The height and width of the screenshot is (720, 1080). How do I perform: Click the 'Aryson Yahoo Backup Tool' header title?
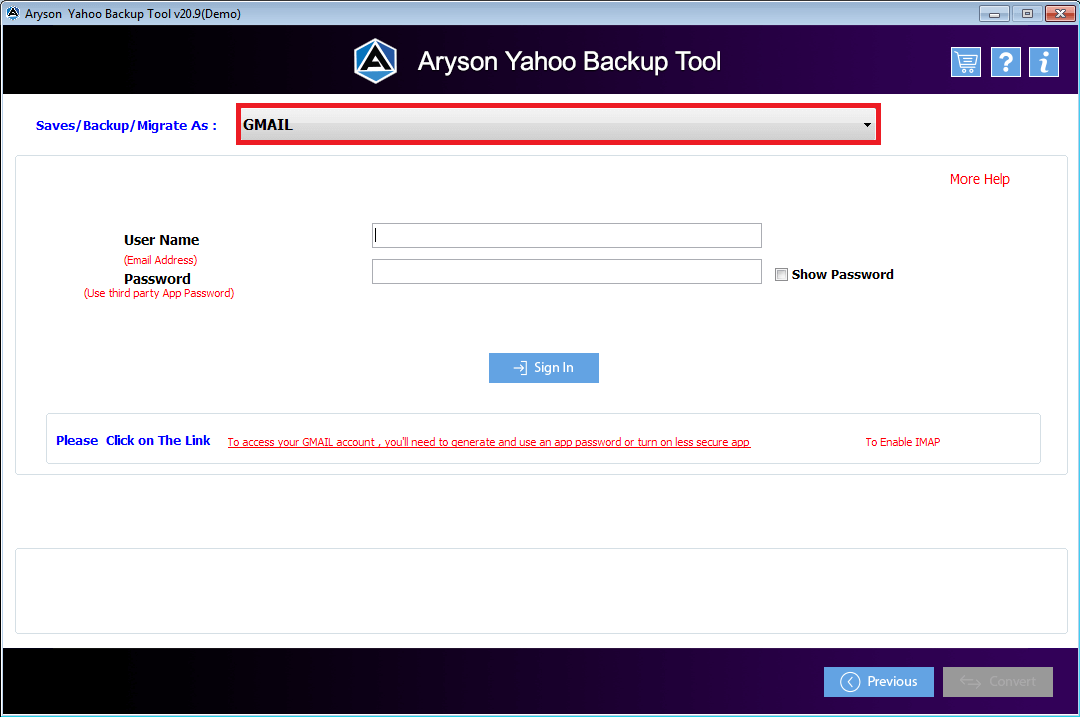coord(569,61)
